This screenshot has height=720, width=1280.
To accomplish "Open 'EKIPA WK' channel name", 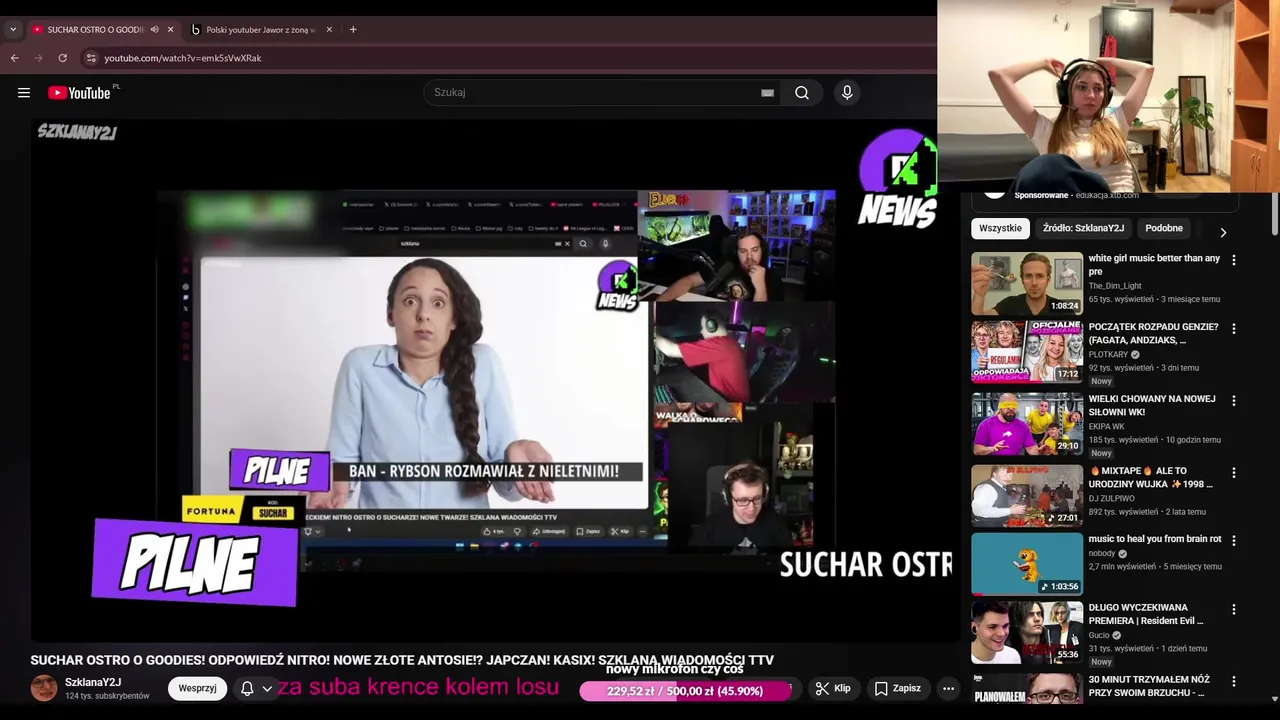I will [1106, 426].
